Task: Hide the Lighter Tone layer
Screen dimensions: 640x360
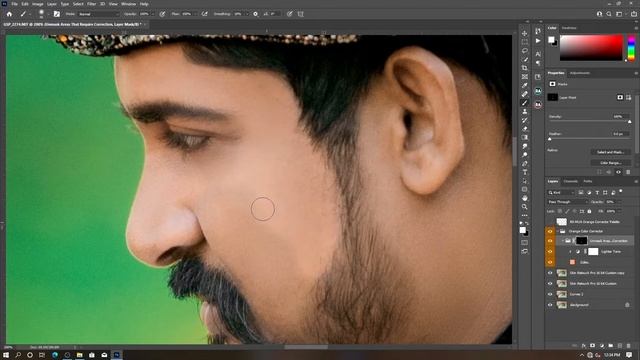Action: [550, 251]
